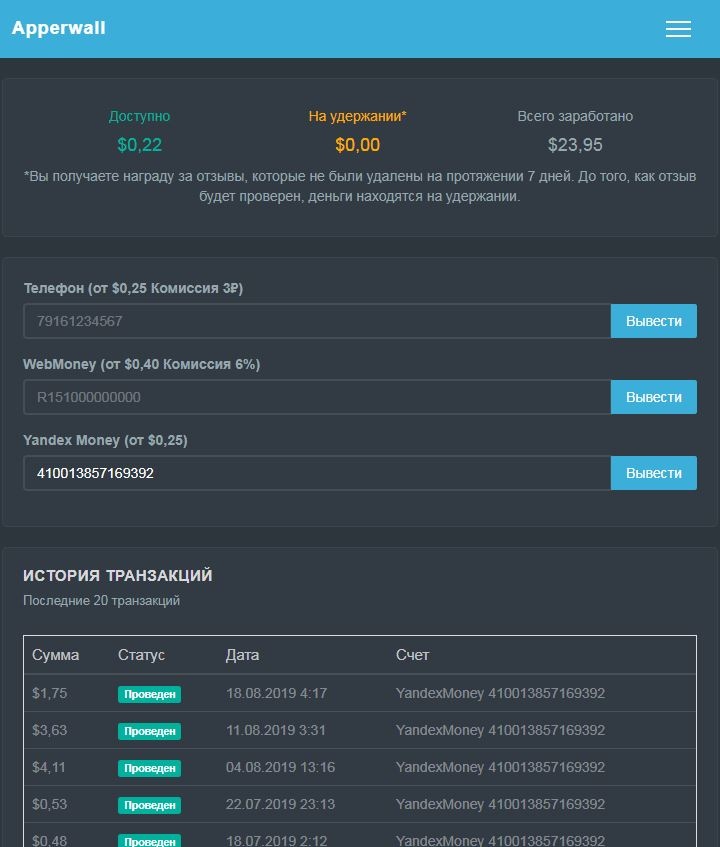Click the phone number input field

(x=317, y=321)
